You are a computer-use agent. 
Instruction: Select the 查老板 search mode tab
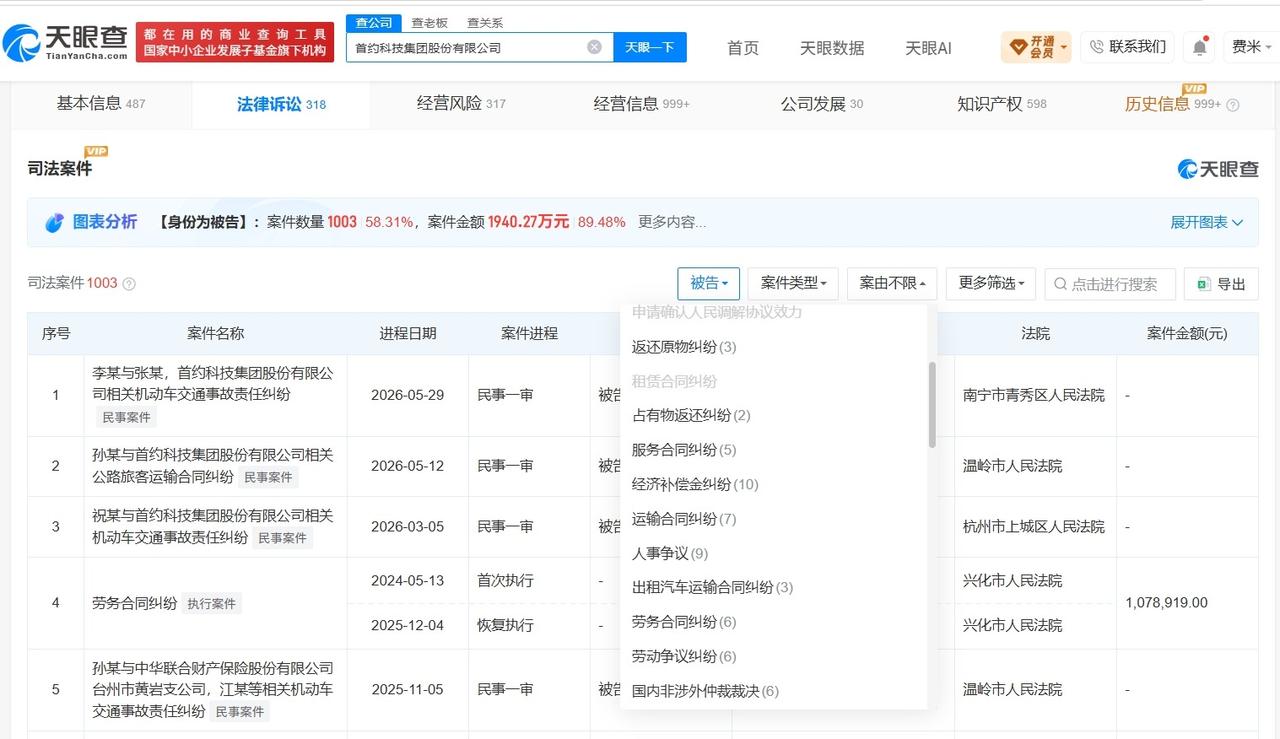coord(430,22)
